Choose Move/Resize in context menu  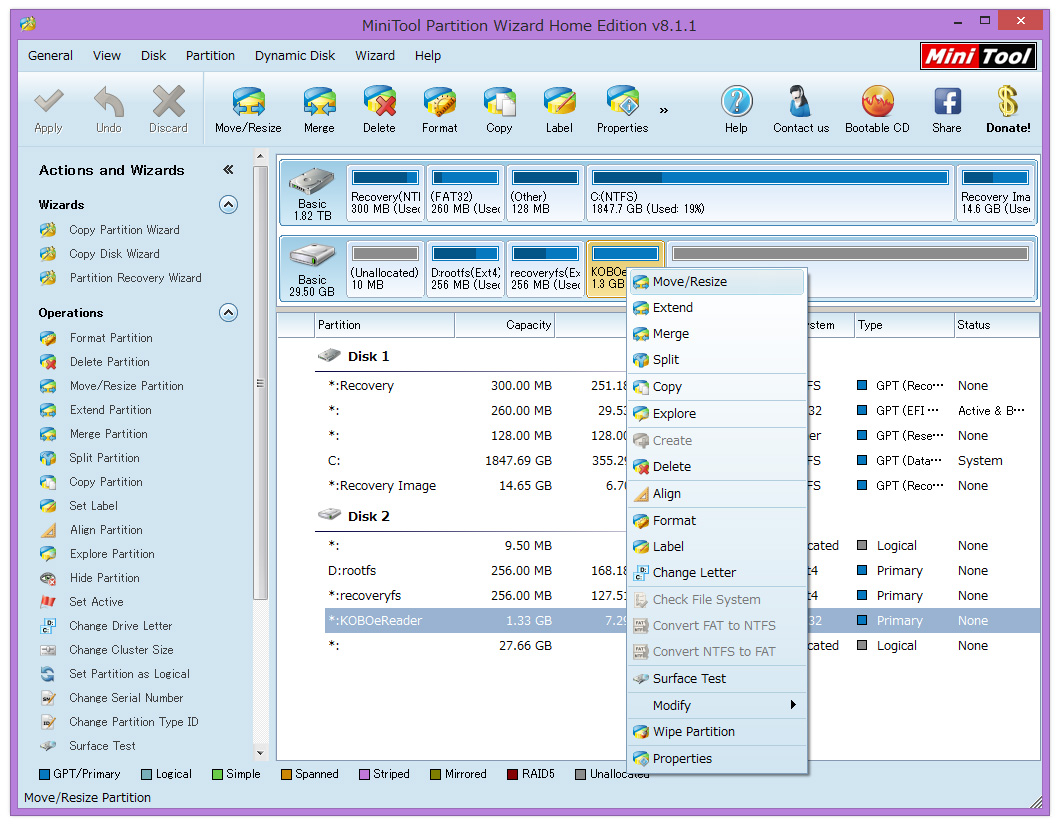click(x=718, y=282)
